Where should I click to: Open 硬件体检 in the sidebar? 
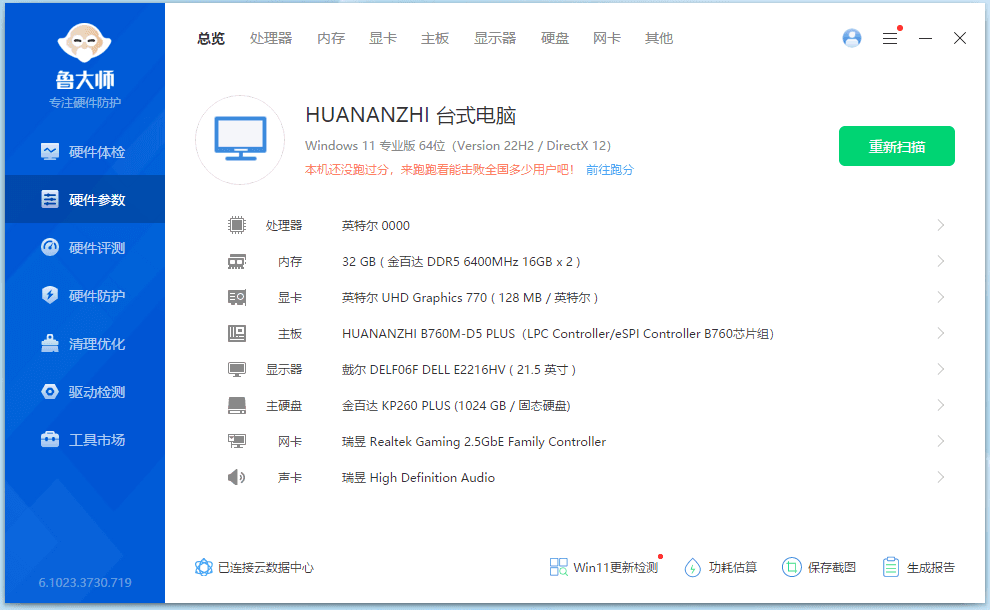84,152
